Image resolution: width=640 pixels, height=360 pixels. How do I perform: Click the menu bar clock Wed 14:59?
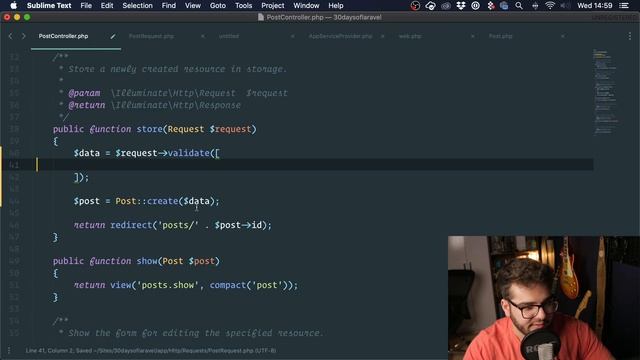pyautogui.click(x=595, y=6)
